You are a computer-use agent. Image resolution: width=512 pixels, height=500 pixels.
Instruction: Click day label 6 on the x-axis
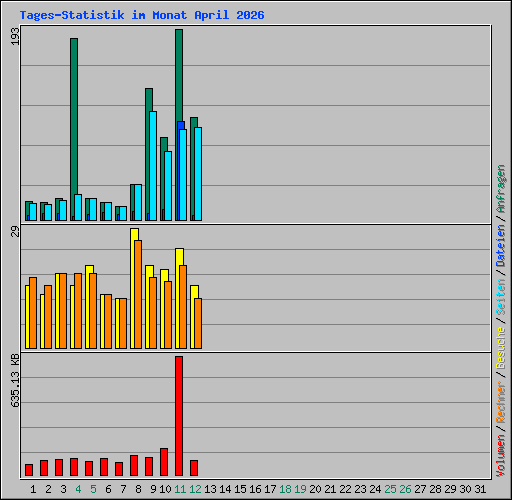click(x=108, y=489)
